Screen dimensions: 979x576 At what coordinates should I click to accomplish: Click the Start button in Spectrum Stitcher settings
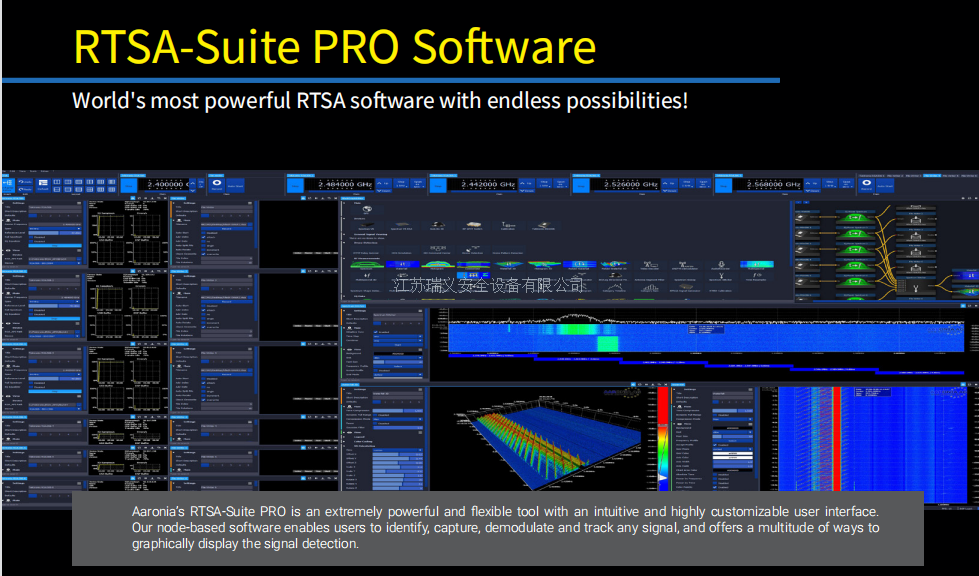point(398,344)
